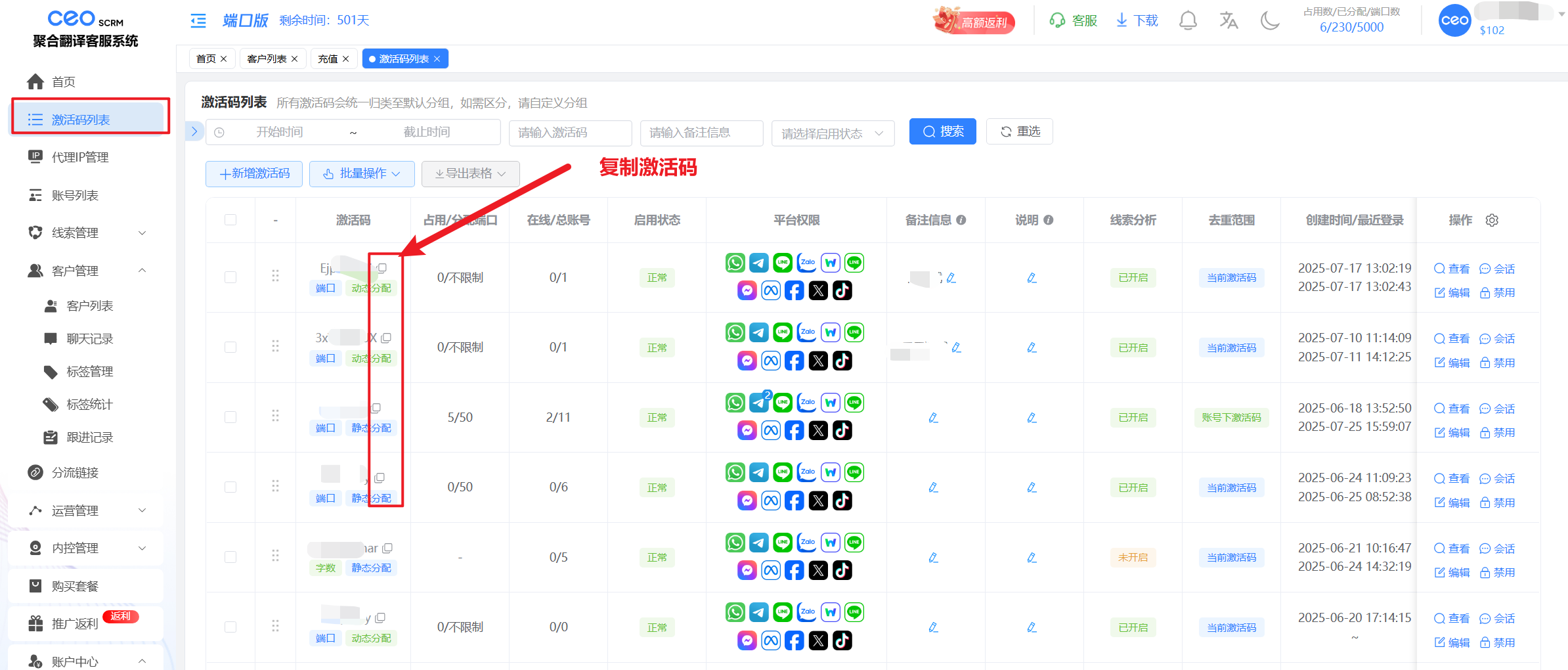The width and height of the screenshot is (1568, 670).
Task: Switch to the 充值 tab
Action: tap(334, 59)
